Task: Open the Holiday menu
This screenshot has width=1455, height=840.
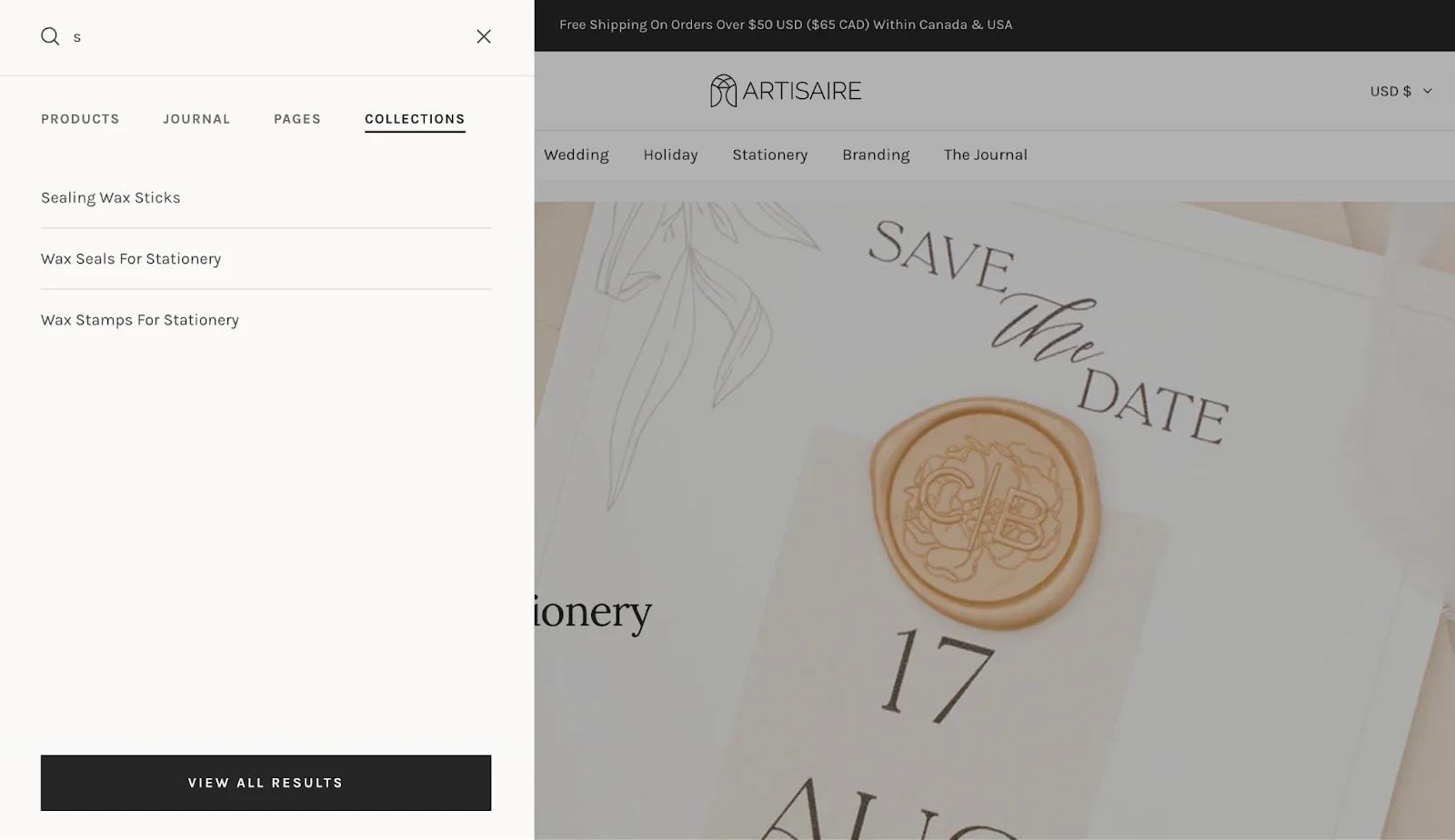Action: coord(670,155)
